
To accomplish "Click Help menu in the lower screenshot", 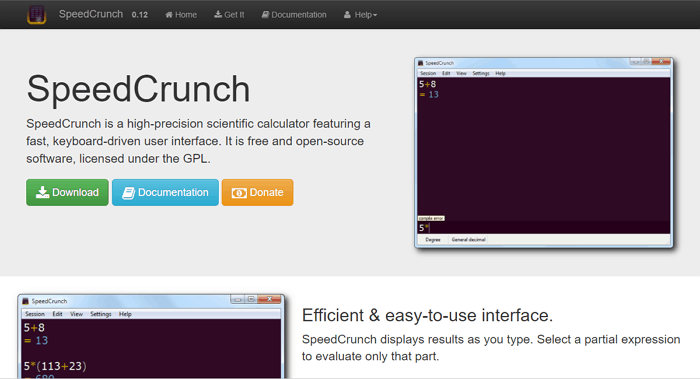I will click(125, 314).
